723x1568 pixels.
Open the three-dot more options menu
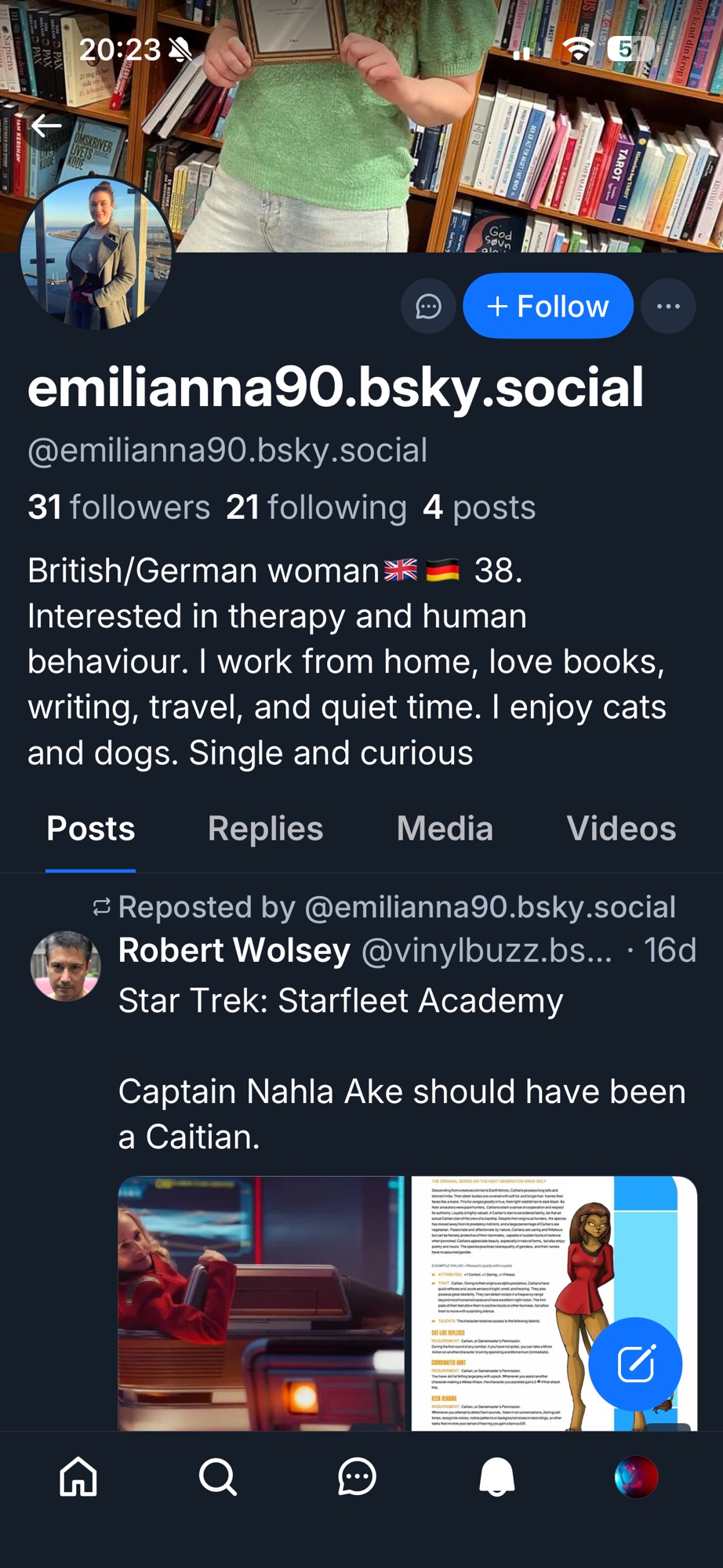pos(668,307)
